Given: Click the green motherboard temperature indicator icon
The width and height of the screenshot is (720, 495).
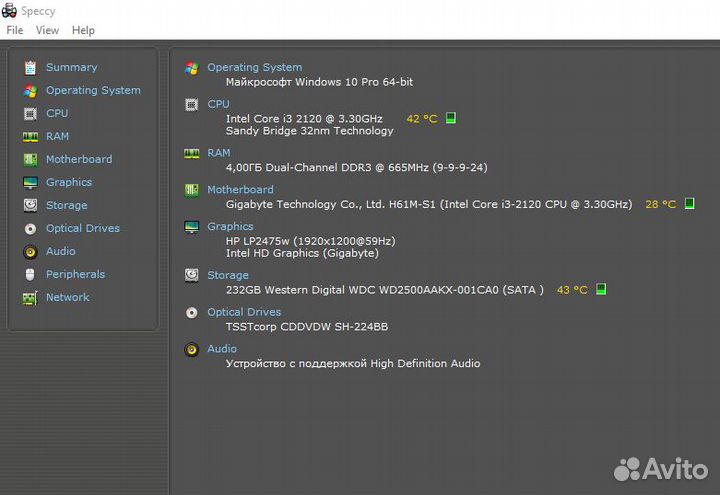Looking at the screenshot, I should tap(689, 203).
